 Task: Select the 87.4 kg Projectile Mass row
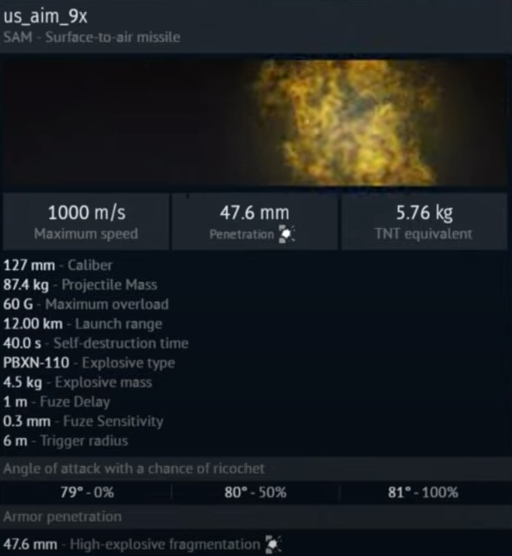click(x=80, y=285)
